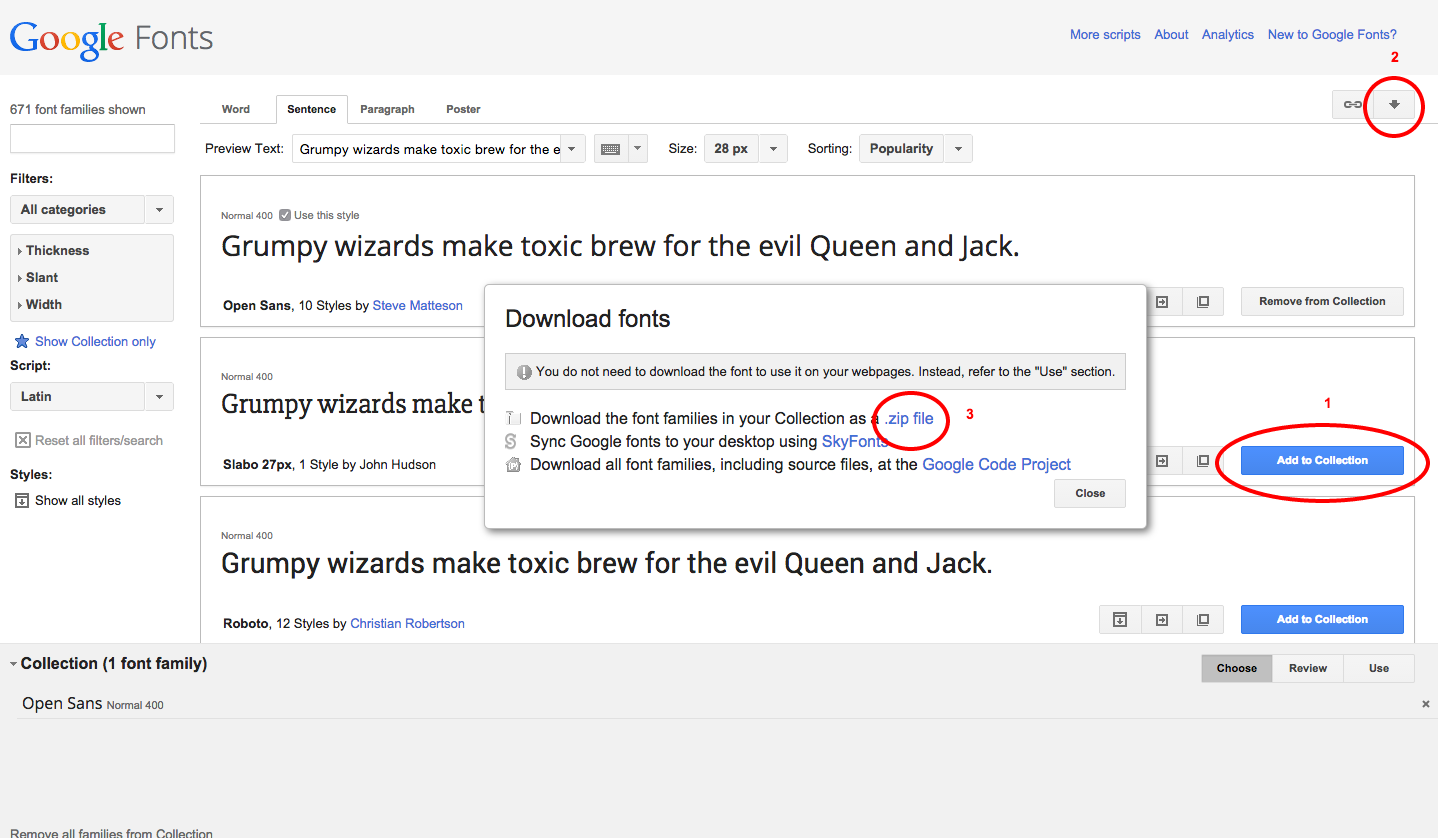1438x838 pixels.
Task: Click into the Preview Text field
Action: point(427,149)
